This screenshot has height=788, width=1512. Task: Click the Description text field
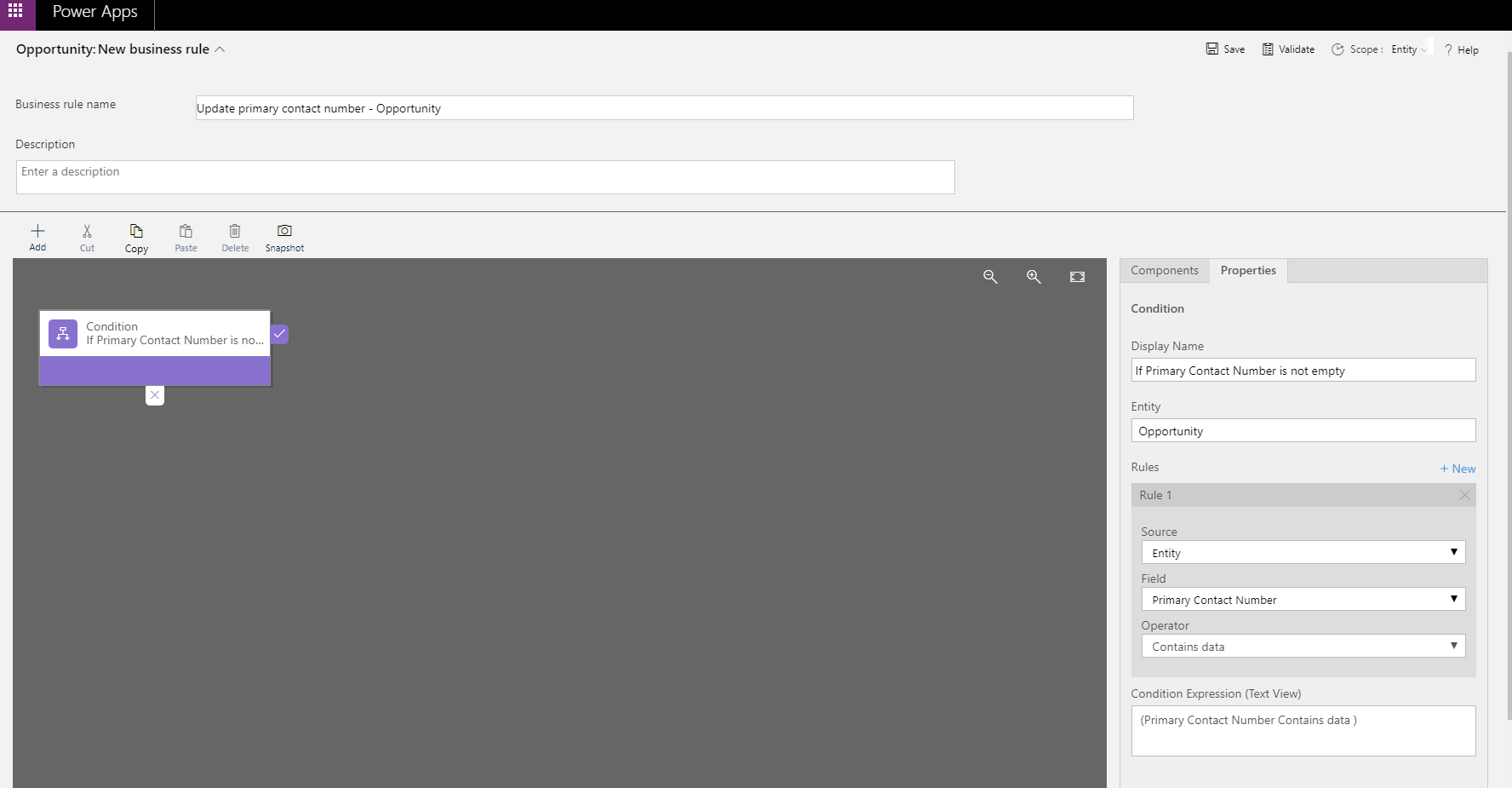[x=485, y=177]
